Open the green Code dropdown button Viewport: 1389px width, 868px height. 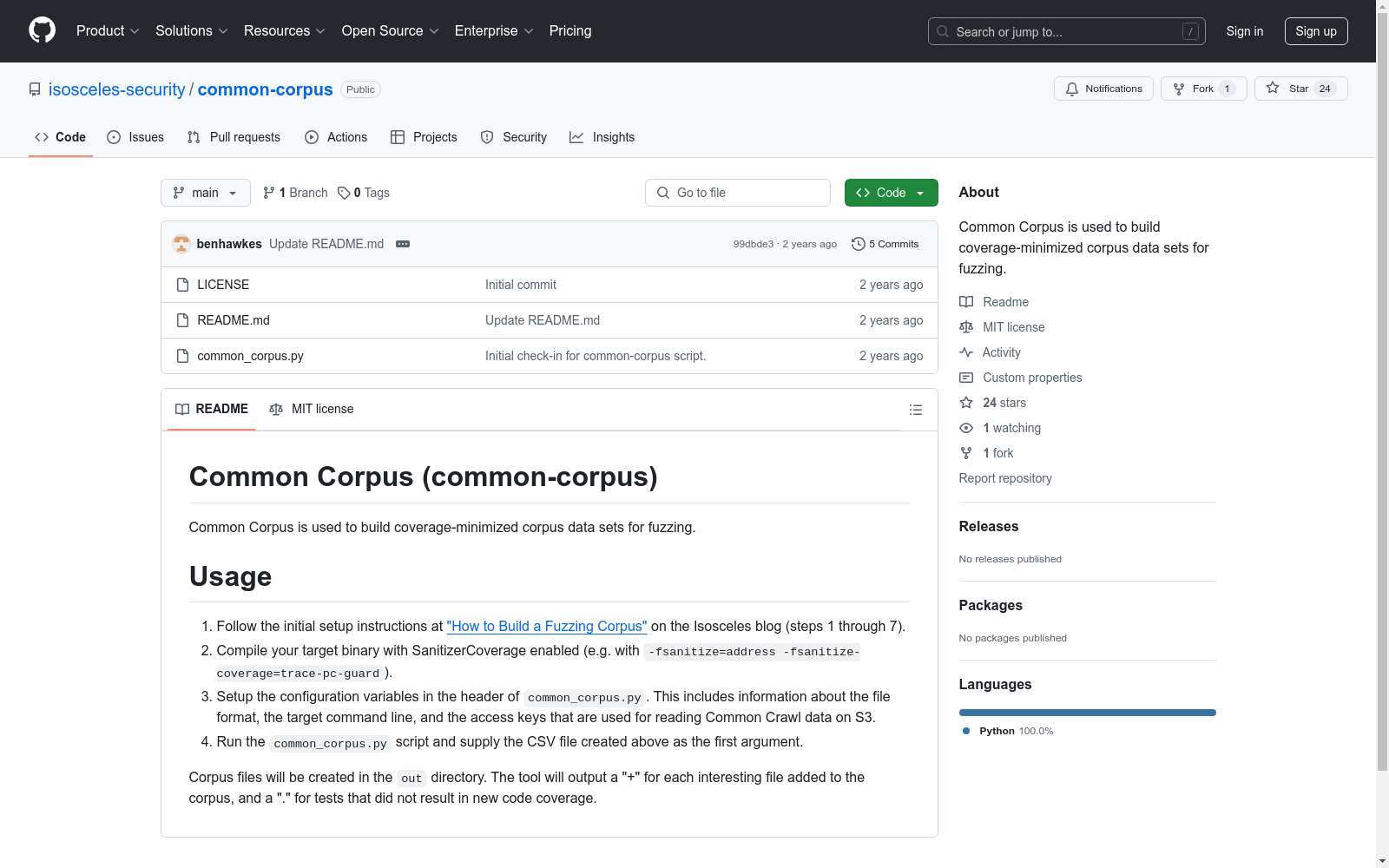892,193
